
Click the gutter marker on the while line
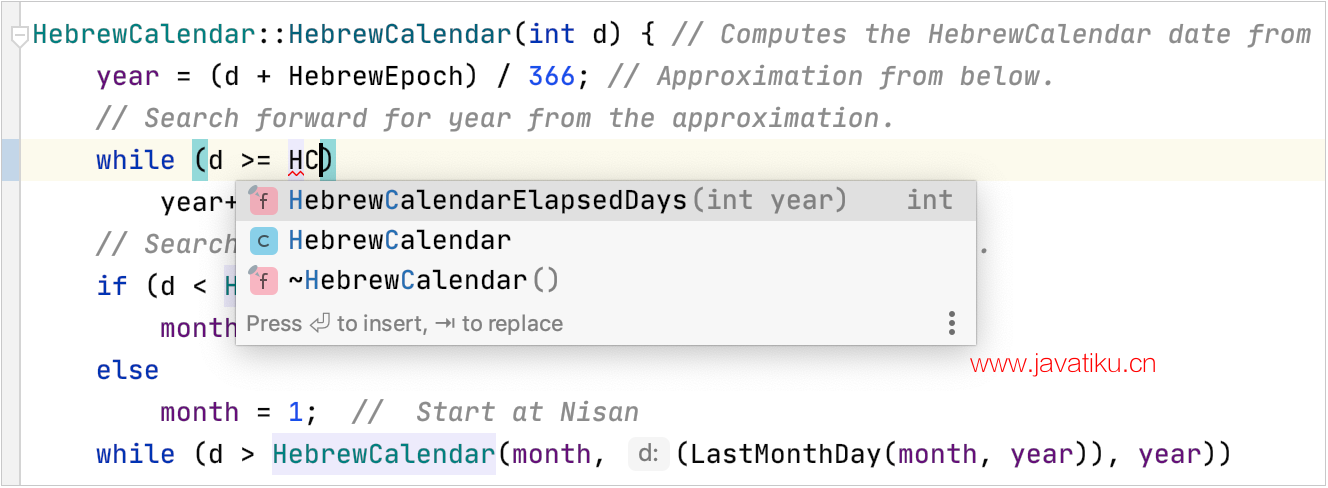click(10, 160)
